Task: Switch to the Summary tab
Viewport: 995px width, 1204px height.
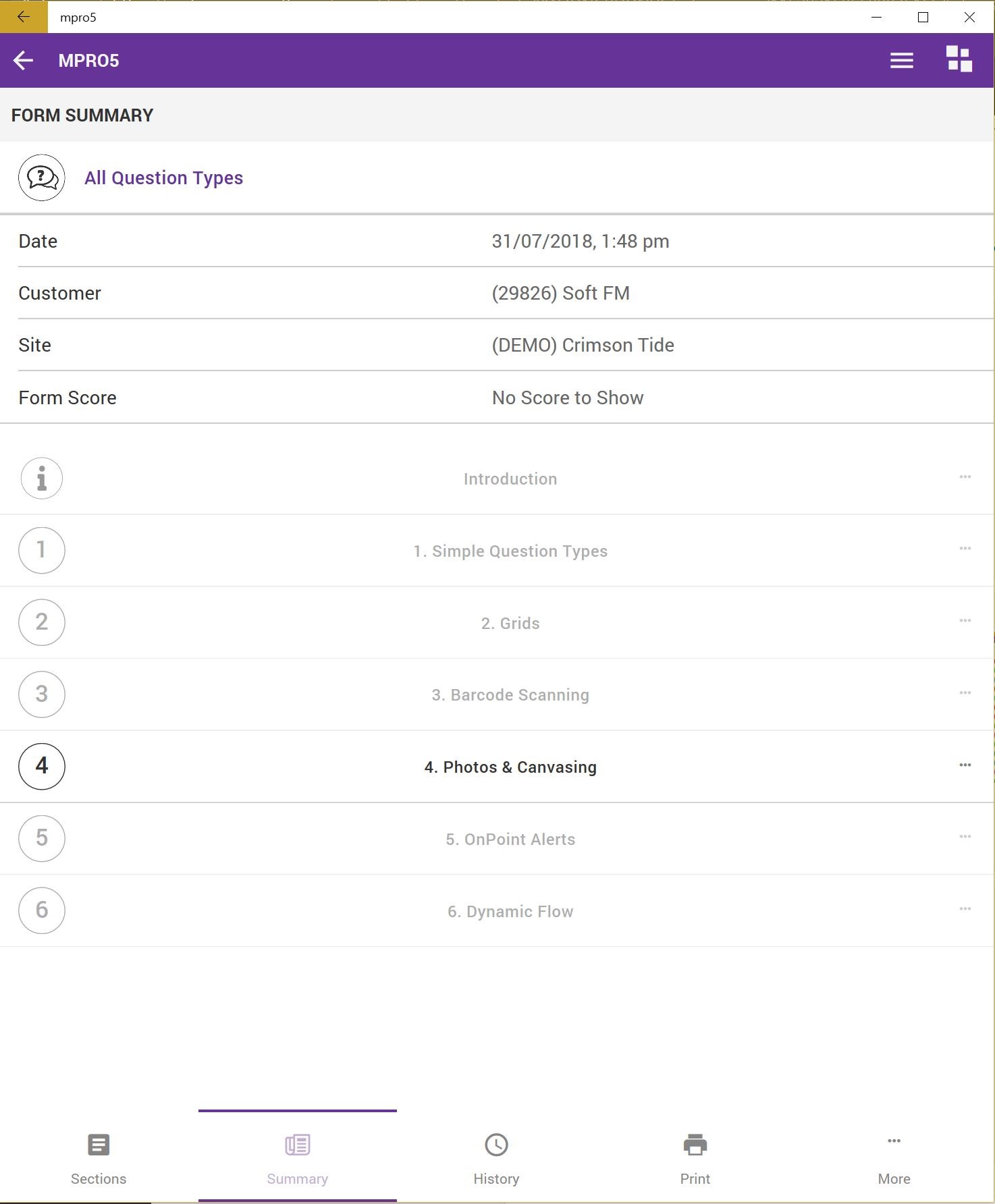Action: [x=298, y=1157]
